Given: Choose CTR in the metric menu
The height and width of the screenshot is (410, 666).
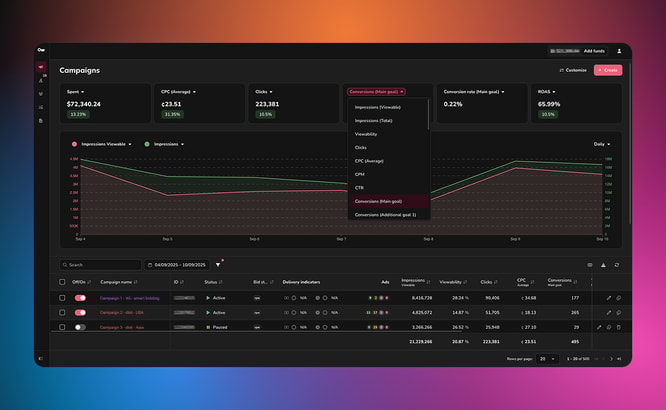Looking at the screenshot, I should [x=389, y=188].
